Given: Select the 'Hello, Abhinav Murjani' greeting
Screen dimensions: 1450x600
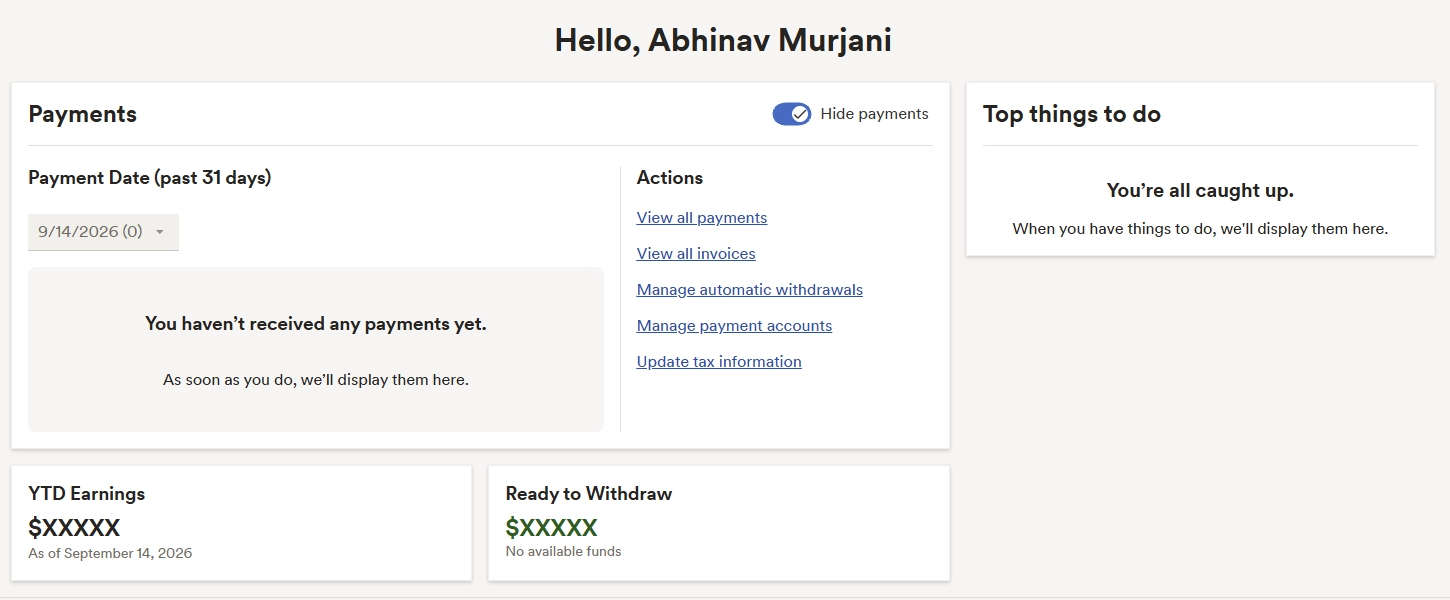Looking at the screenshot, I should [723, 41].
